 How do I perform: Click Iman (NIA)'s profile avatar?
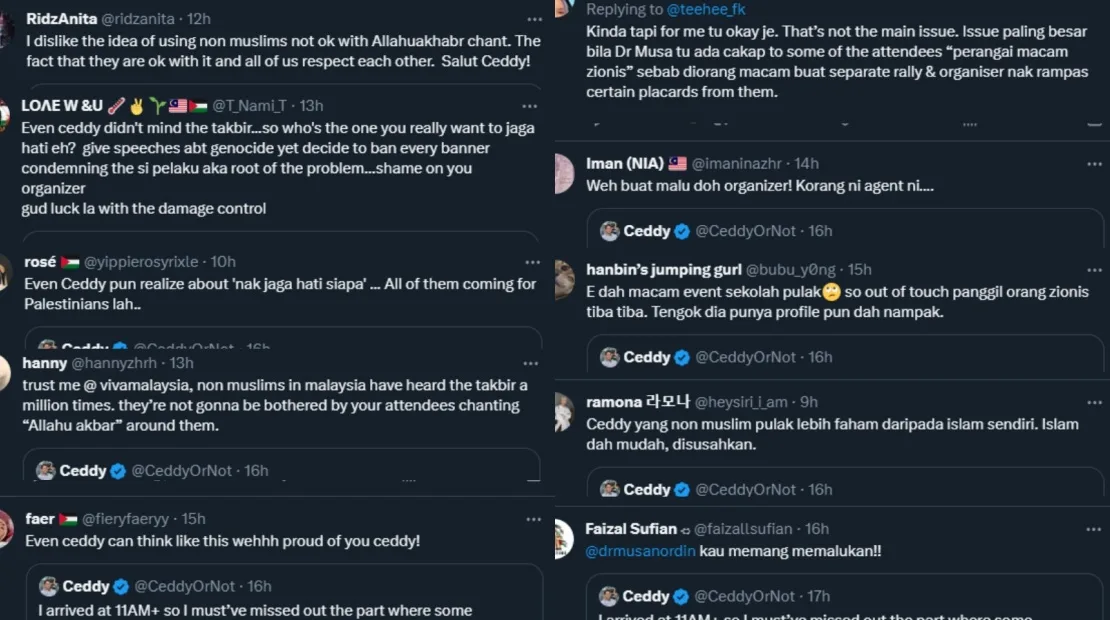coord(564,172)
